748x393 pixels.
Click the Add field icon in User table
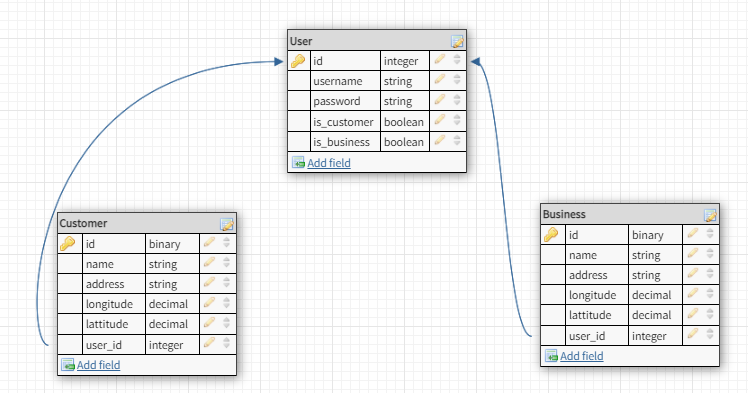pyautogui.click(x=298, y=163)
